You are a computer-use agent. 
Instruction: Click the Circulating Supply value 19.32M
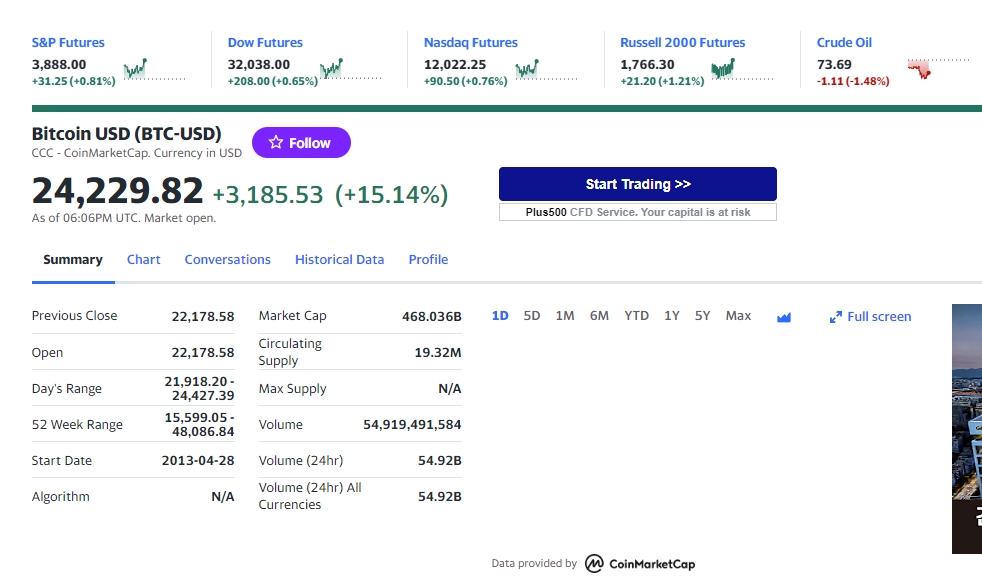tap(438, 352)
